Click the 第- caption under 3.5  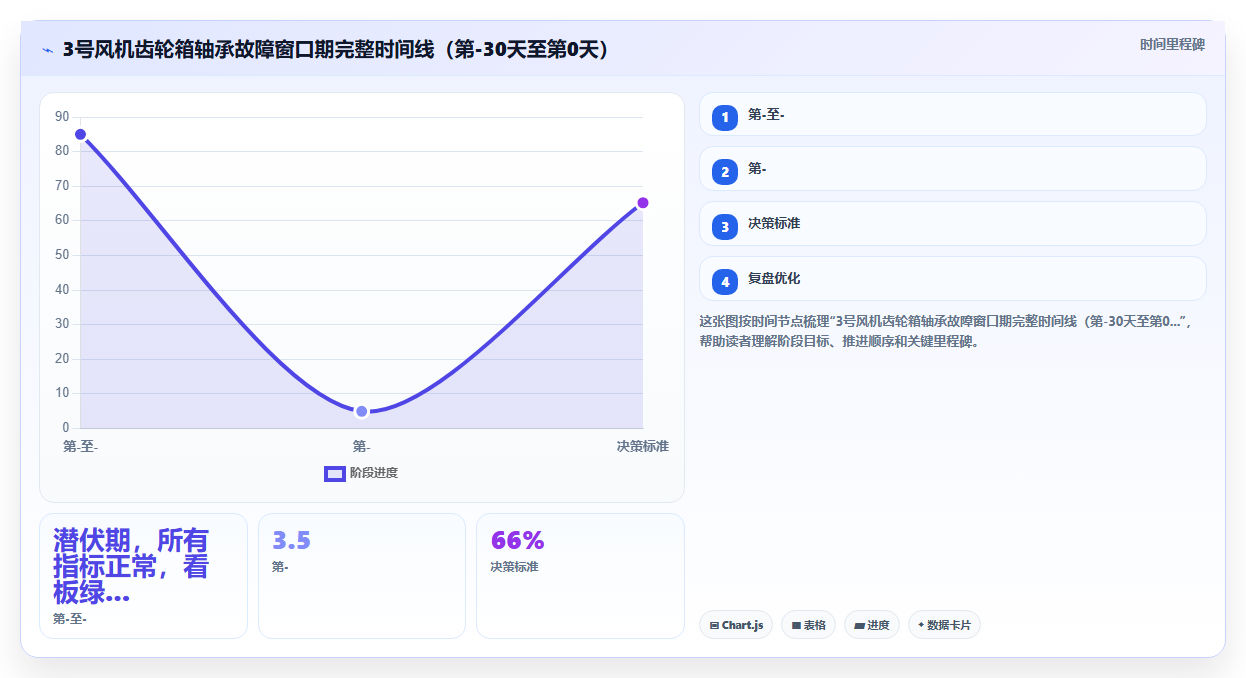tap(281, 567)
